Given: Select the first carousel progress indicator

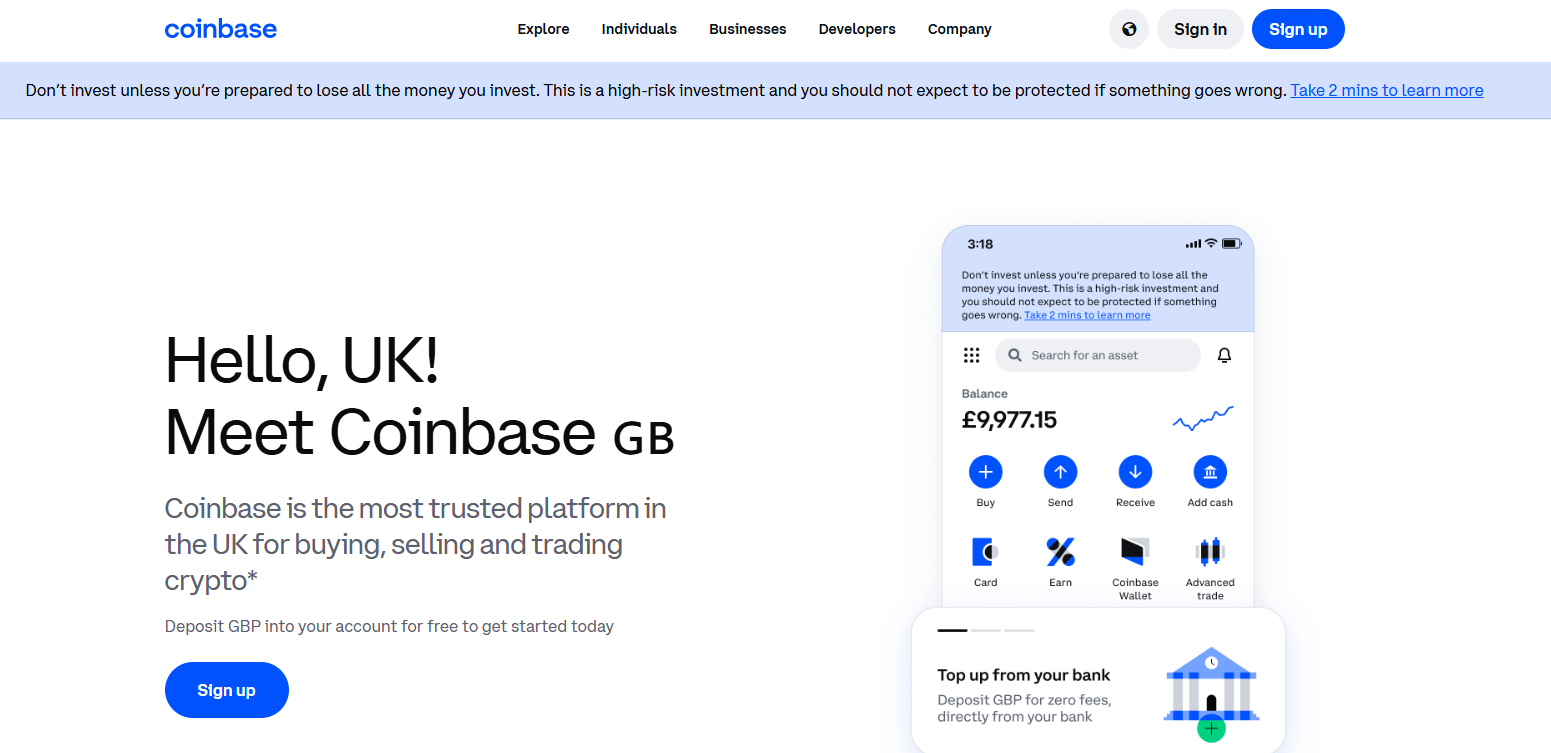Looking at the screenshot, I should point(952,630).
